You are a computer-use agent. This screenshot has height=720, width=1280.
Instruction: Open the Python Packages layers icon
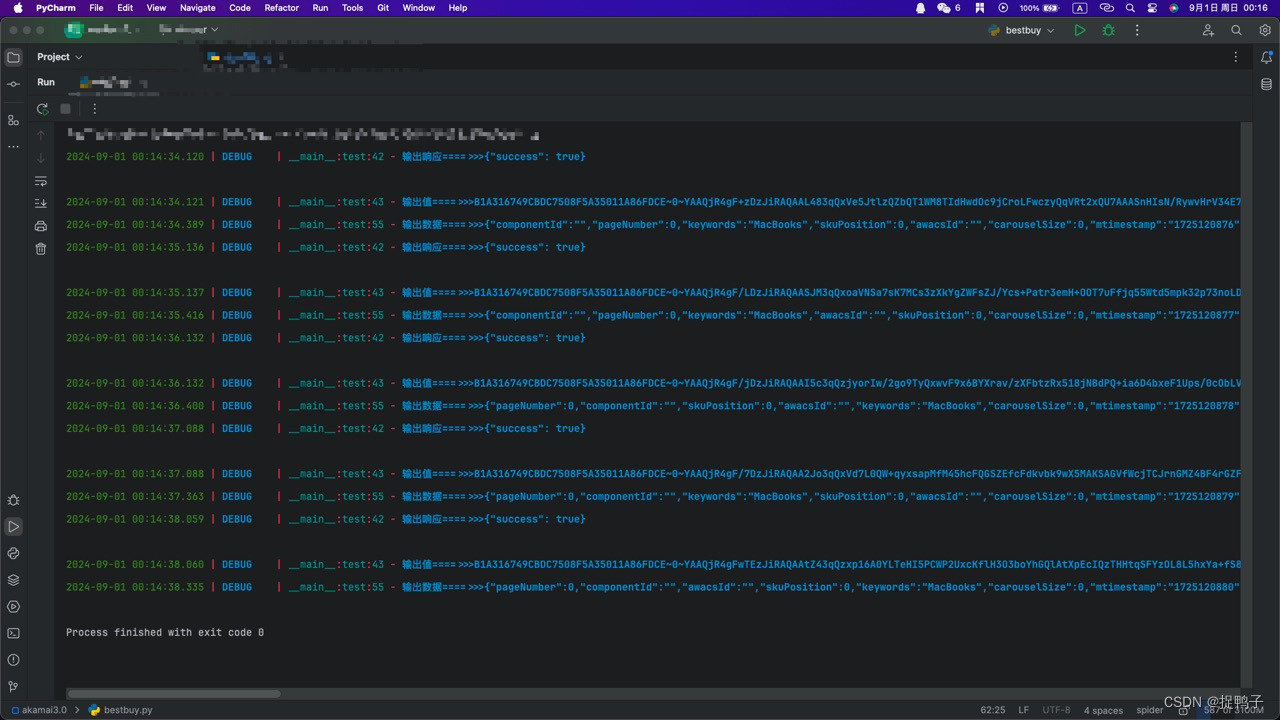coord(13,580)
